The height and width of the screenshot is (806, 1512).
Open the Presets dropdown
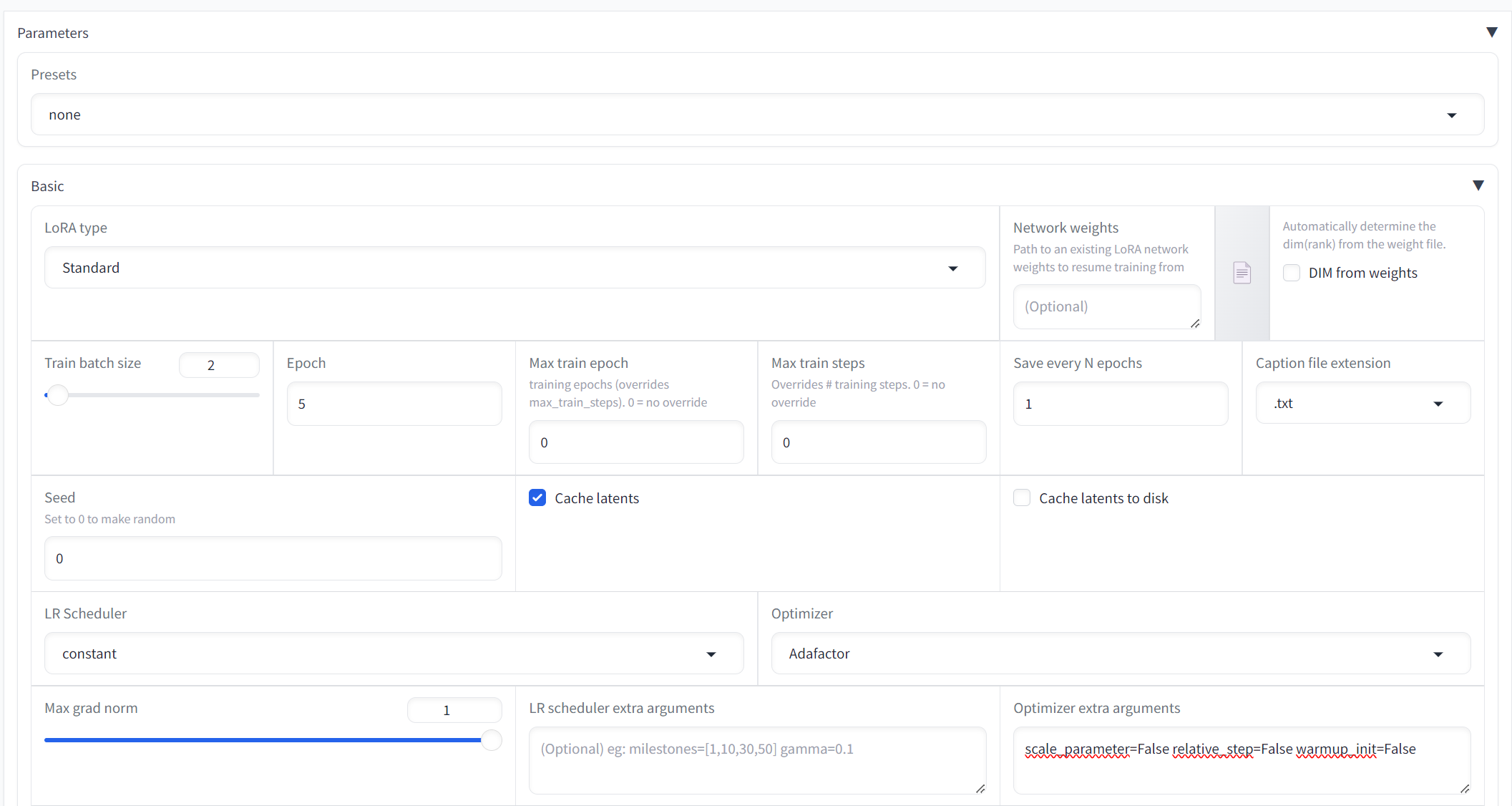click(x=757, y=115)
